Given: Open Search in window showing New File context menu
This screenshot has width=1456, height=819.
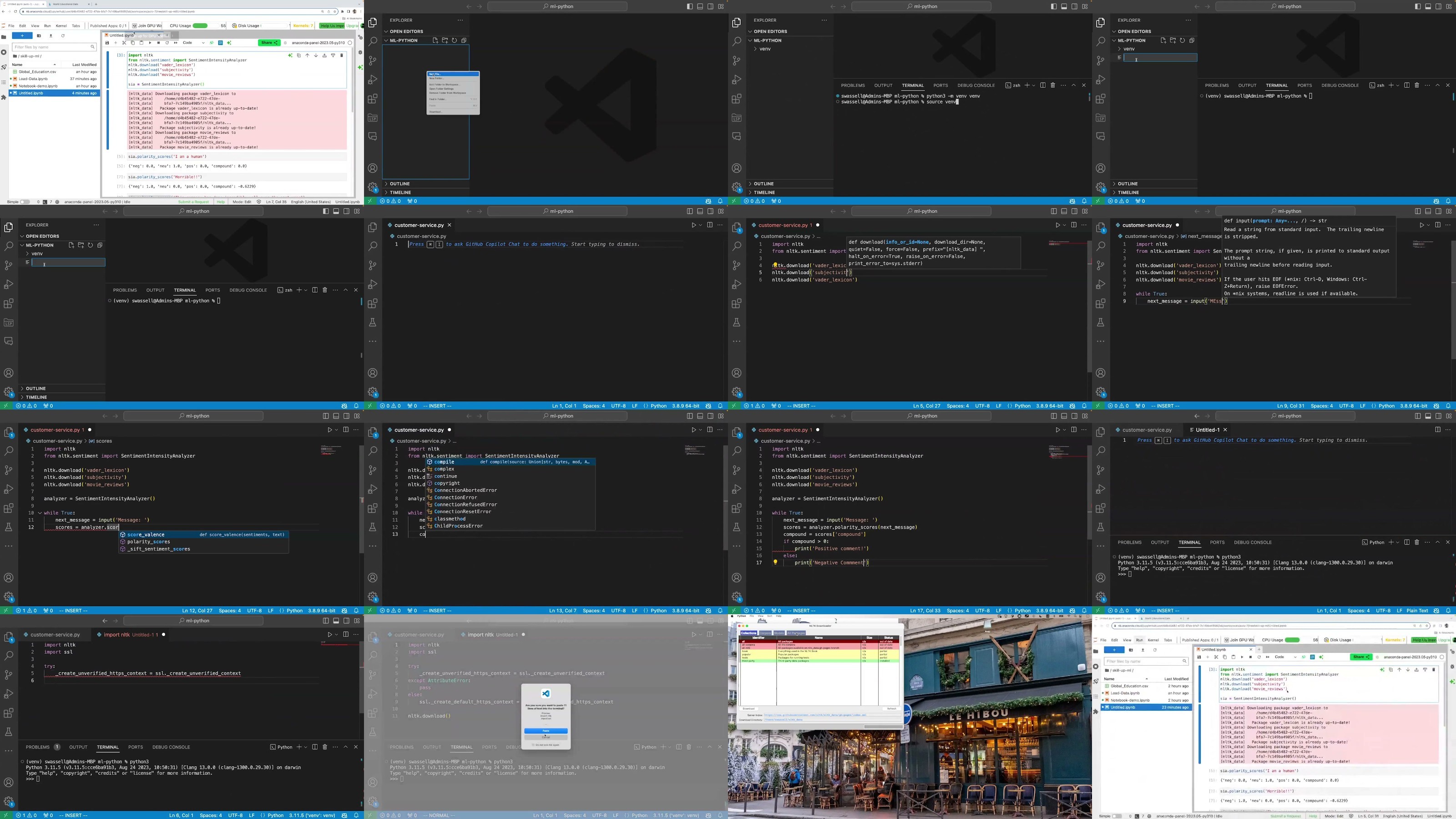Looking at the screenshot, I should 373,41.
